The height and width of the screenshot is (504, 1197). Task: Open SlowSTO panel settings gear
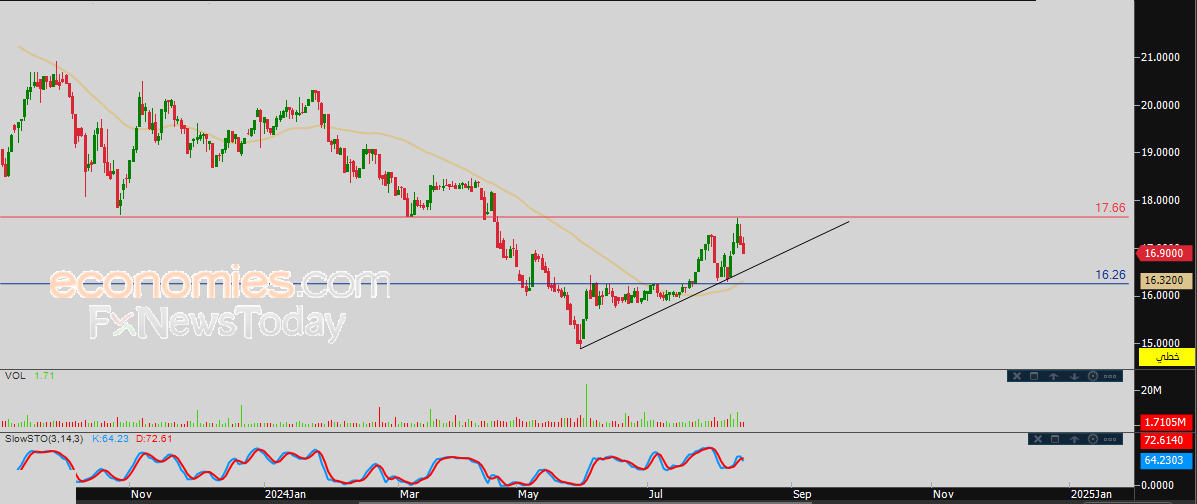coord(1093,438)
